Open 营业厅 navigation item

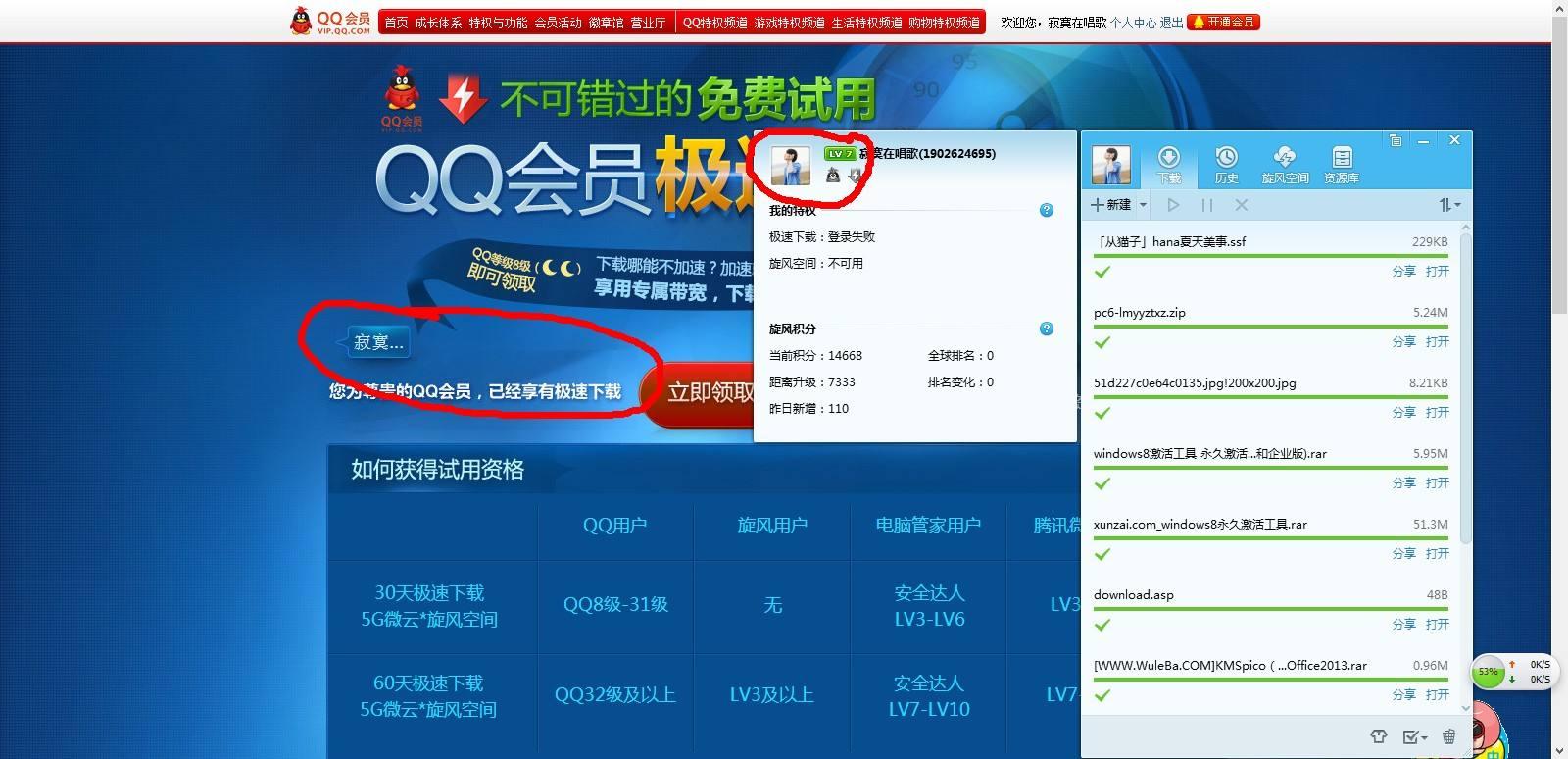[648, 23]
